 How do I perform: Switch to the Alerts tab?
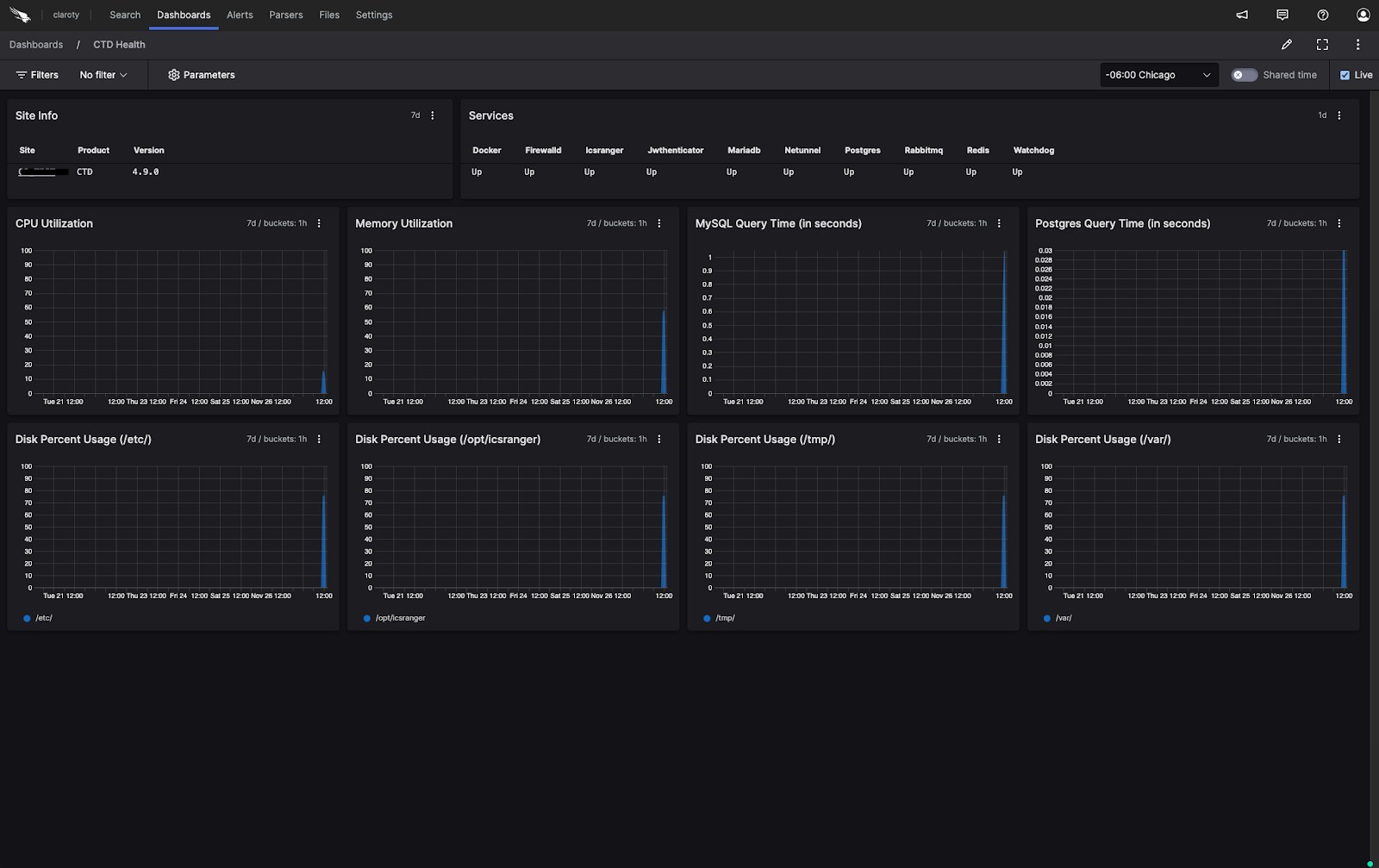point(240,15)
